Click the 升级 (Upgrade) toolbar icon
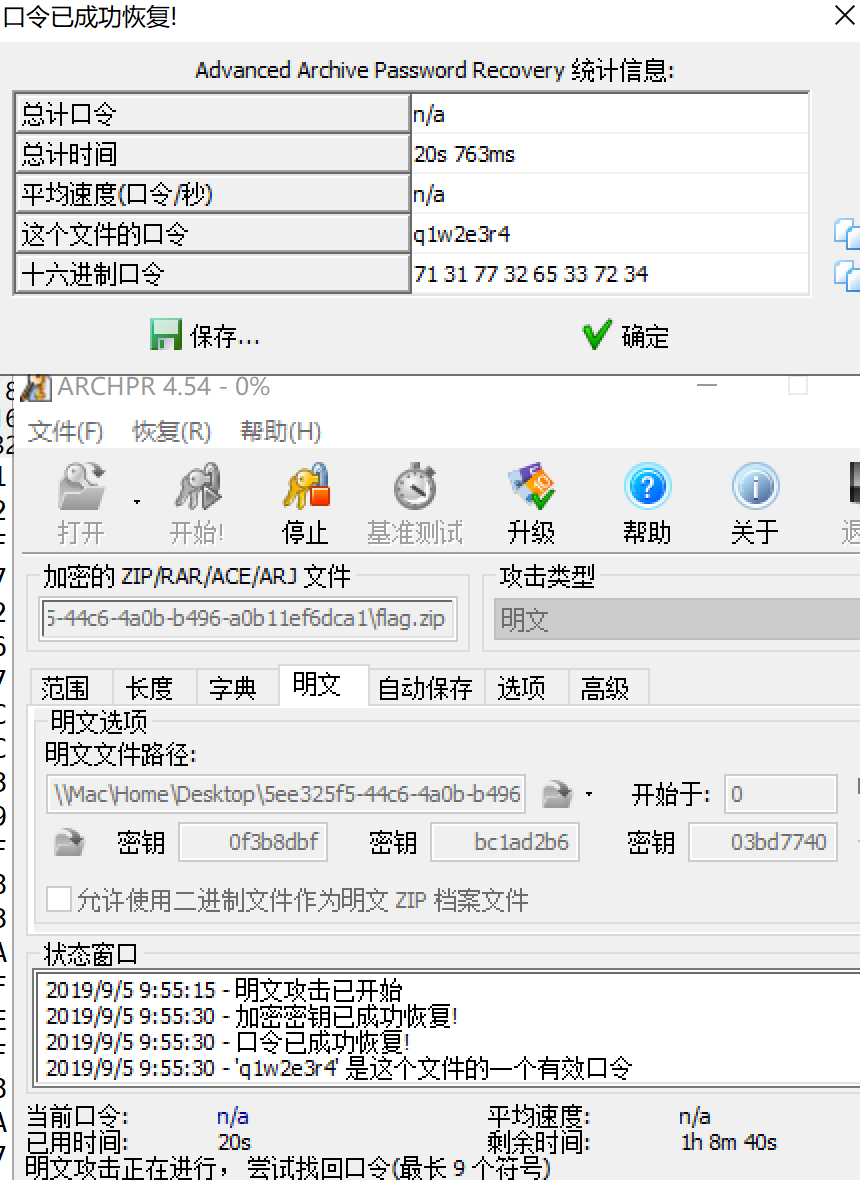Viewport: 860px width, 1180px height. (531, 487)
